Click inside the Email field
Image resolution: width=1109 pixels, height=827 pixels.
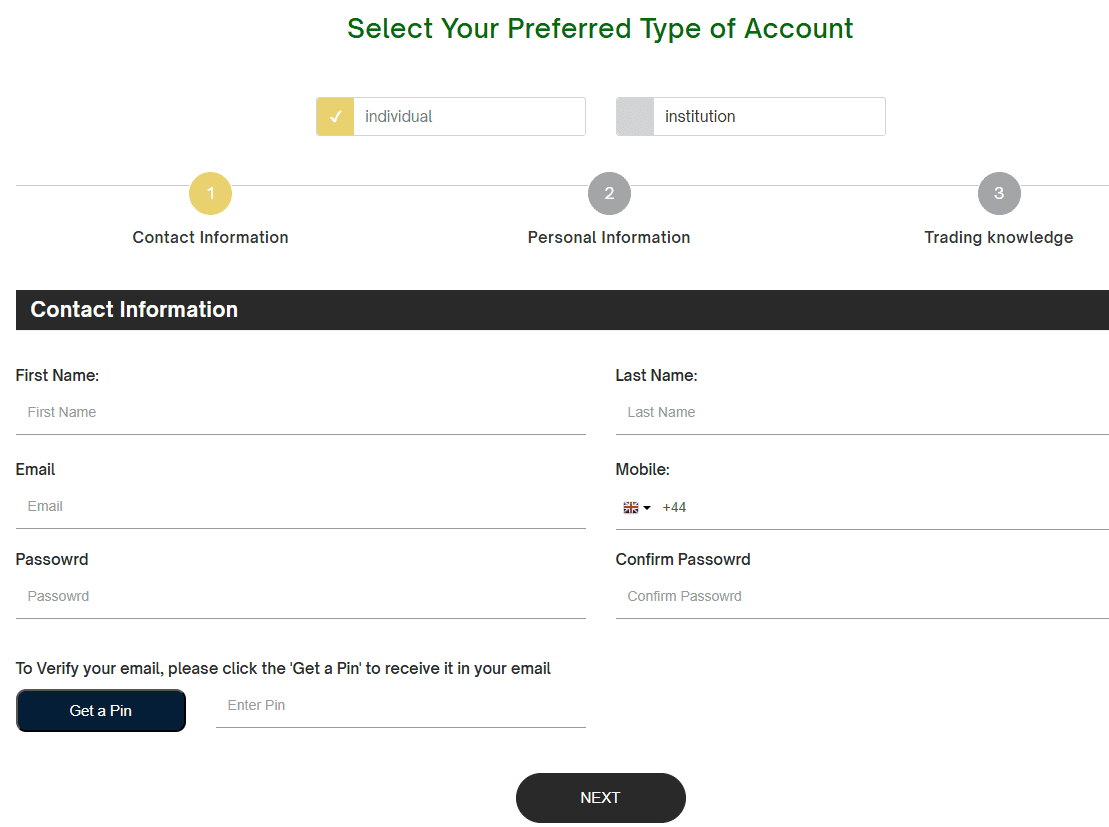point(300,505)
